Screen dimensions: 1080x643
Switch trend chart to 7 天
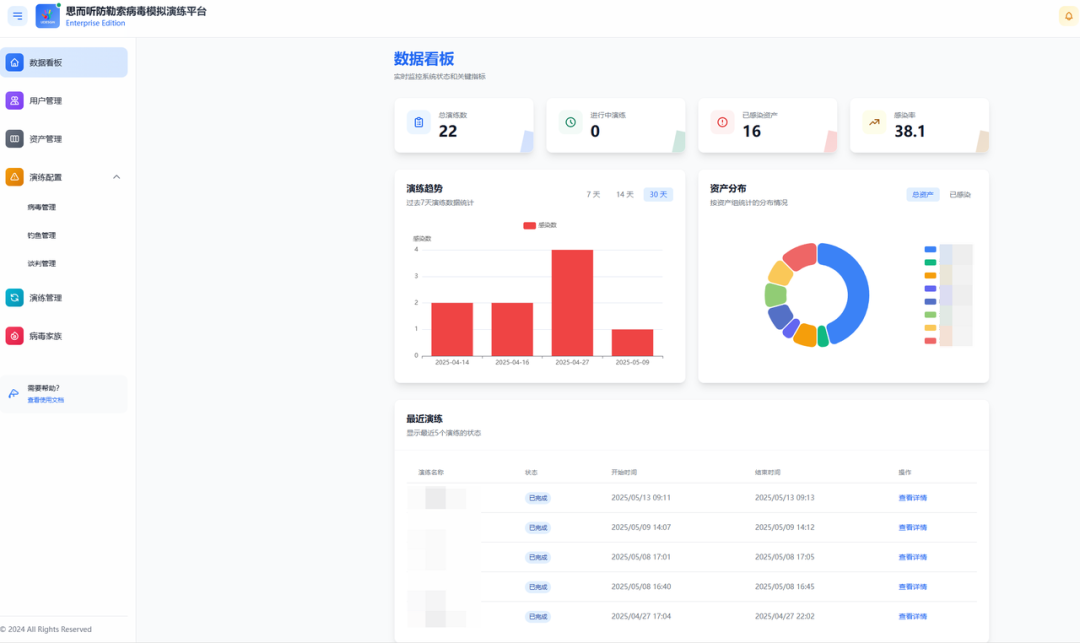pyautogui.click(x=593, y=194)
